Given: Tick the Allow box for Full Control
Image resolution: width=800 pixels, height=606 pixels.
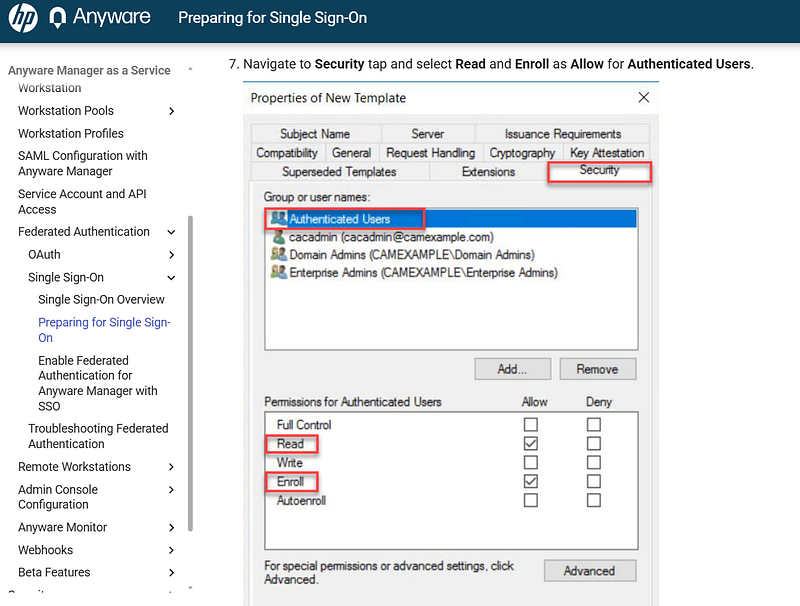Looking at the screenshot, I should coord(531,424).
